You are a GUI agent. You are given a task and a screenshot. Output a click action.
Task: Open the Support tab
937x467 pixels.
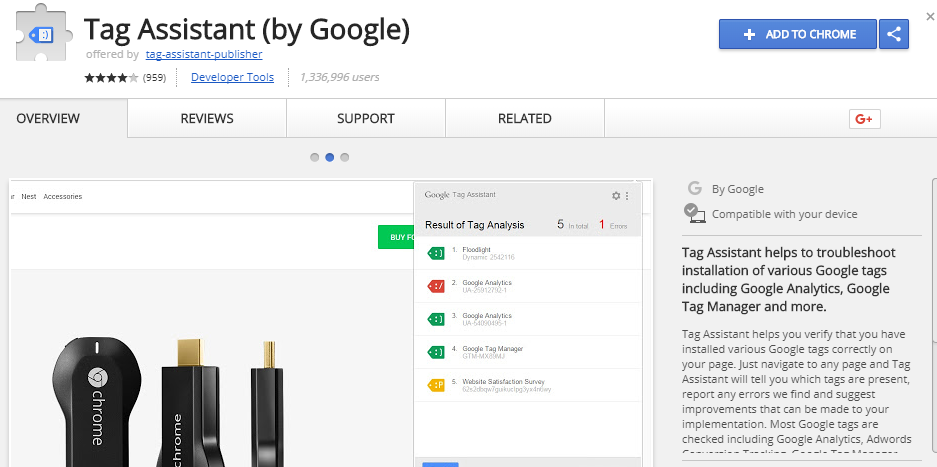[x=366, y=118]
